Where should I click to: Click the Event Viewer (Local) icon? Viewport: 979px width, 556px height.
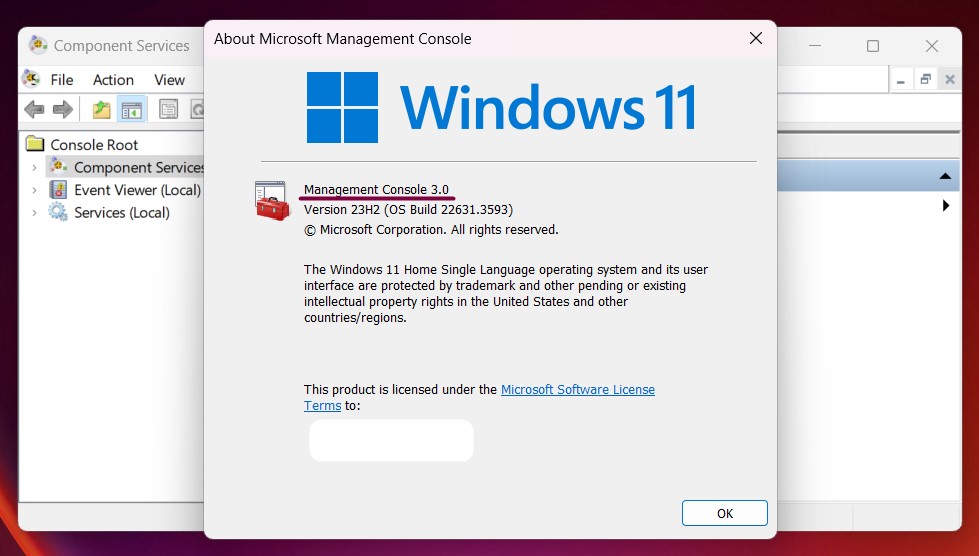click(x=58, y=190)
